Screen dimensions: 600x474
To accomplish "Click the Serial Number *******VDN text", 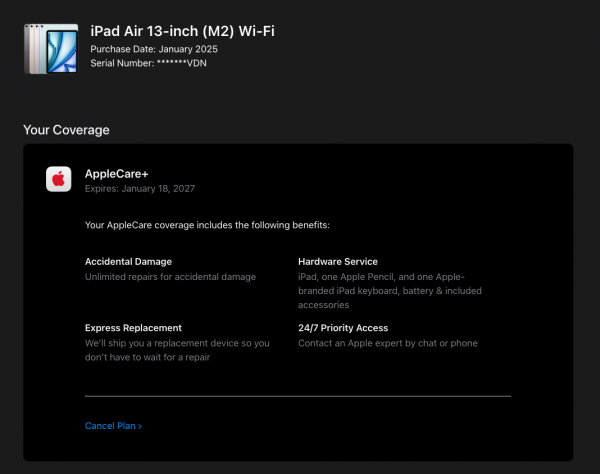I will pyautogui.click(x=148, y=64).
